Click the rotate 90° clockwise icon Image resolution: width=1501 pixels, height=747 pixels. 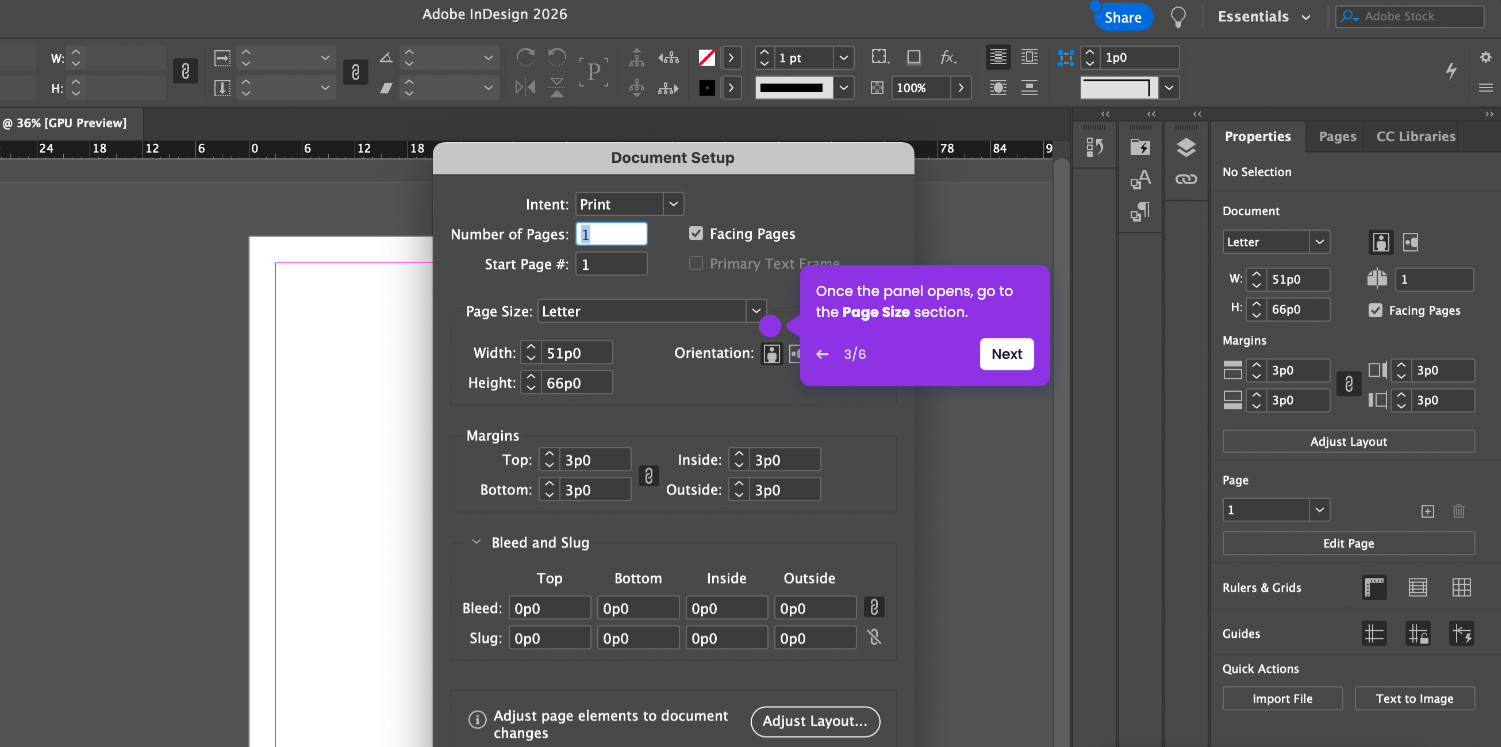point(526,58)
